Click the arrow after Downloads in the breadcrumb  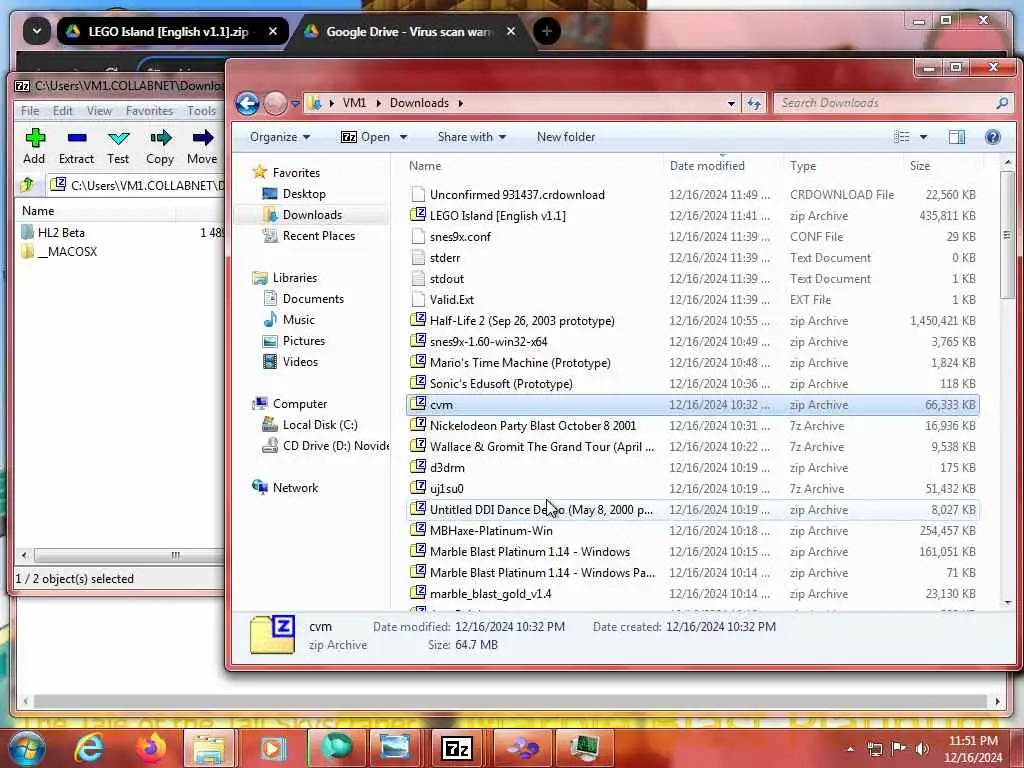pos(460,103)
